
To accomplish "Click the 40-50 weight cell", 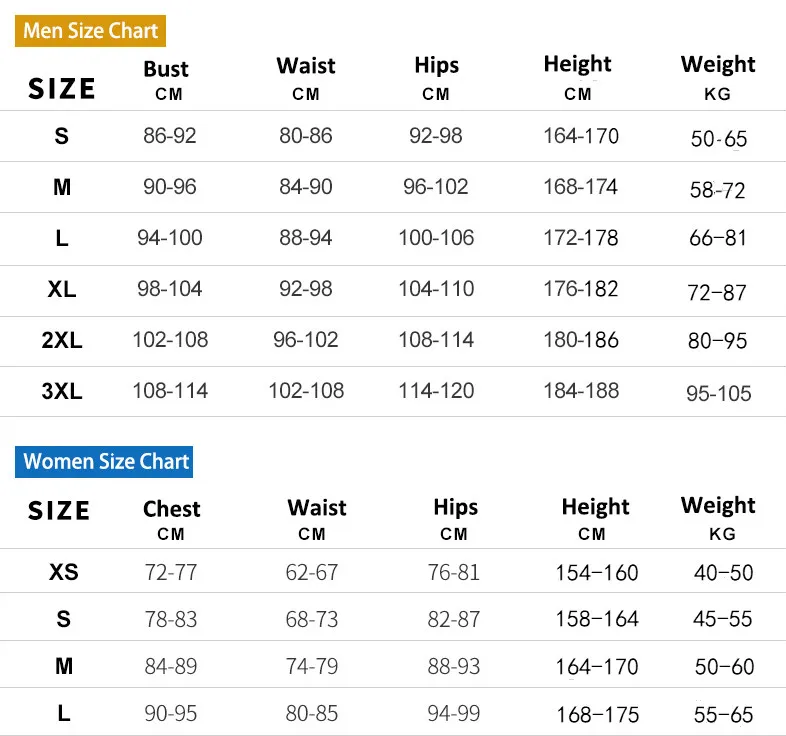I will tap(723, 573).
